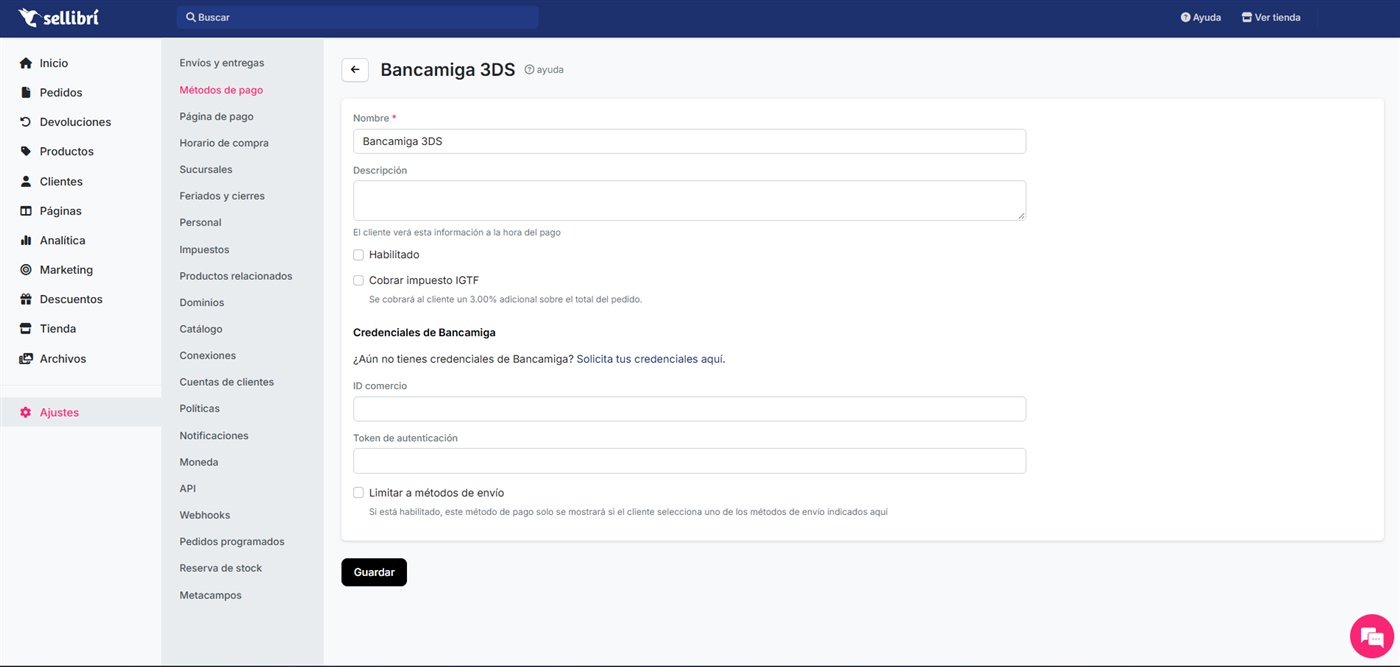Go to Impuestos settings
The height and width of the screenshot is (667, 1400).
tap(204, 249)
